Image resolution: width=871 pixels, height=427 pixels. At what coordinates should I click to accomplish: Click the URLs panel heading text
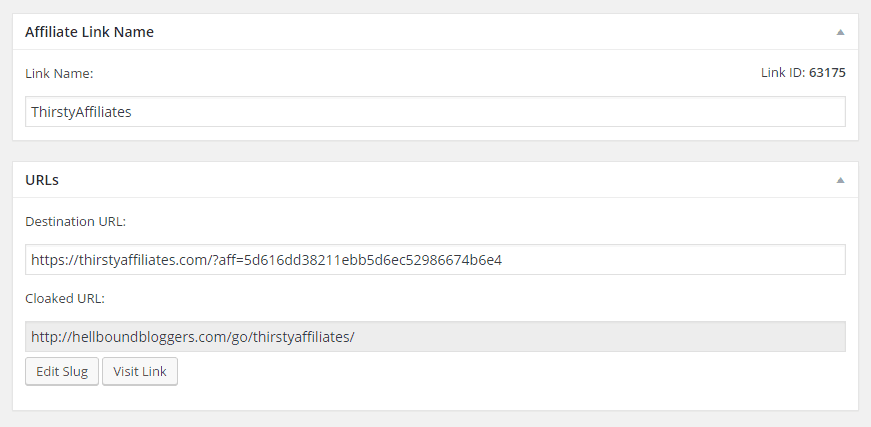[x=42, y=180]
